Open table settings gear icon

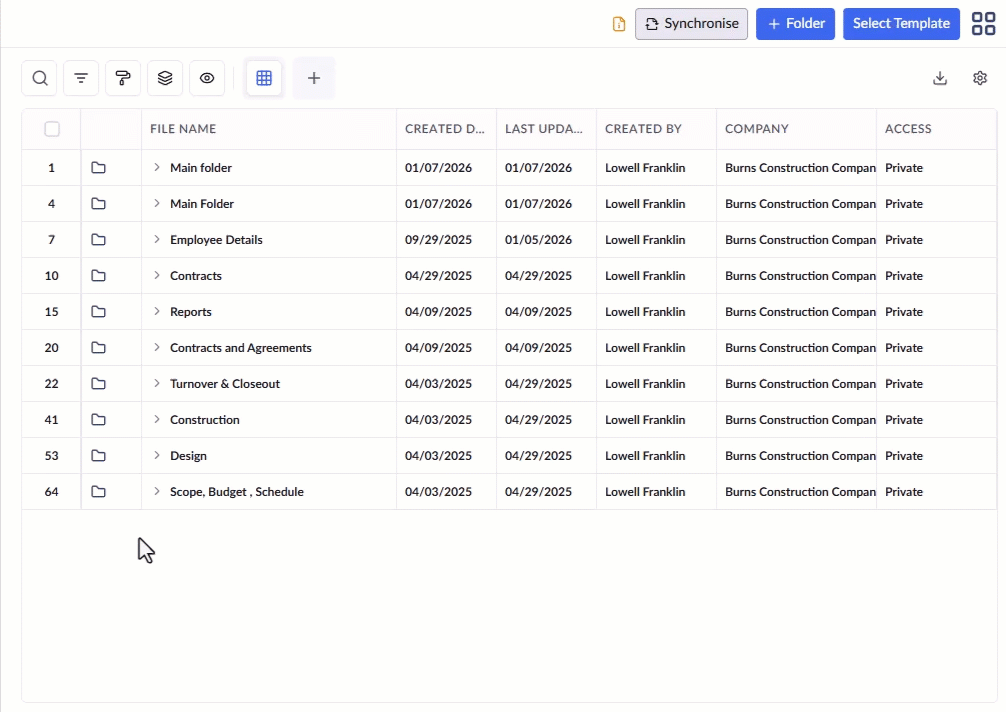(x=980, y=78)
